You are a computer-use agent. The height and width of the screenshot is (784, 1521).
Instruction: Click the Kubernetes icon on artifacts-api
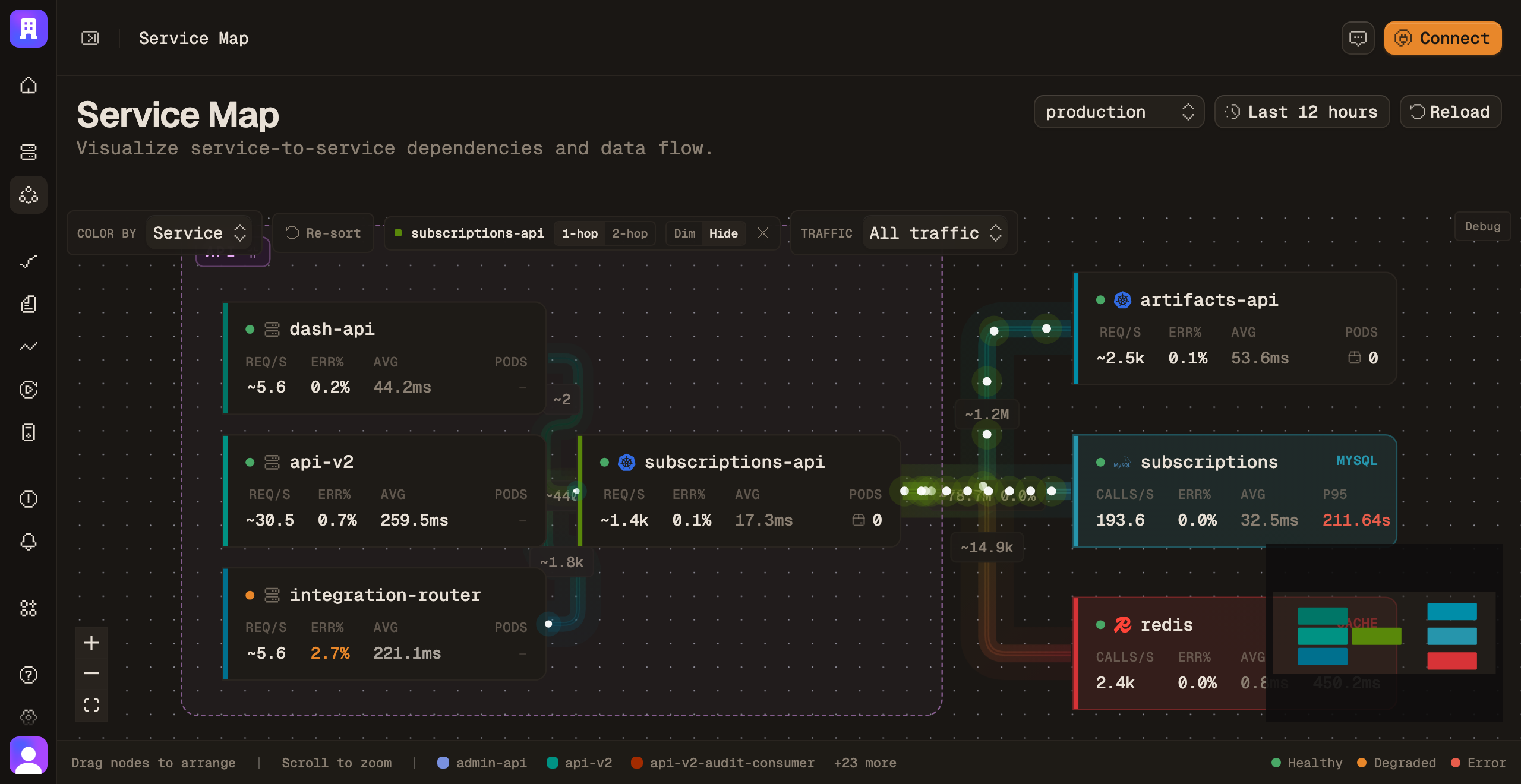(1122, 300)
